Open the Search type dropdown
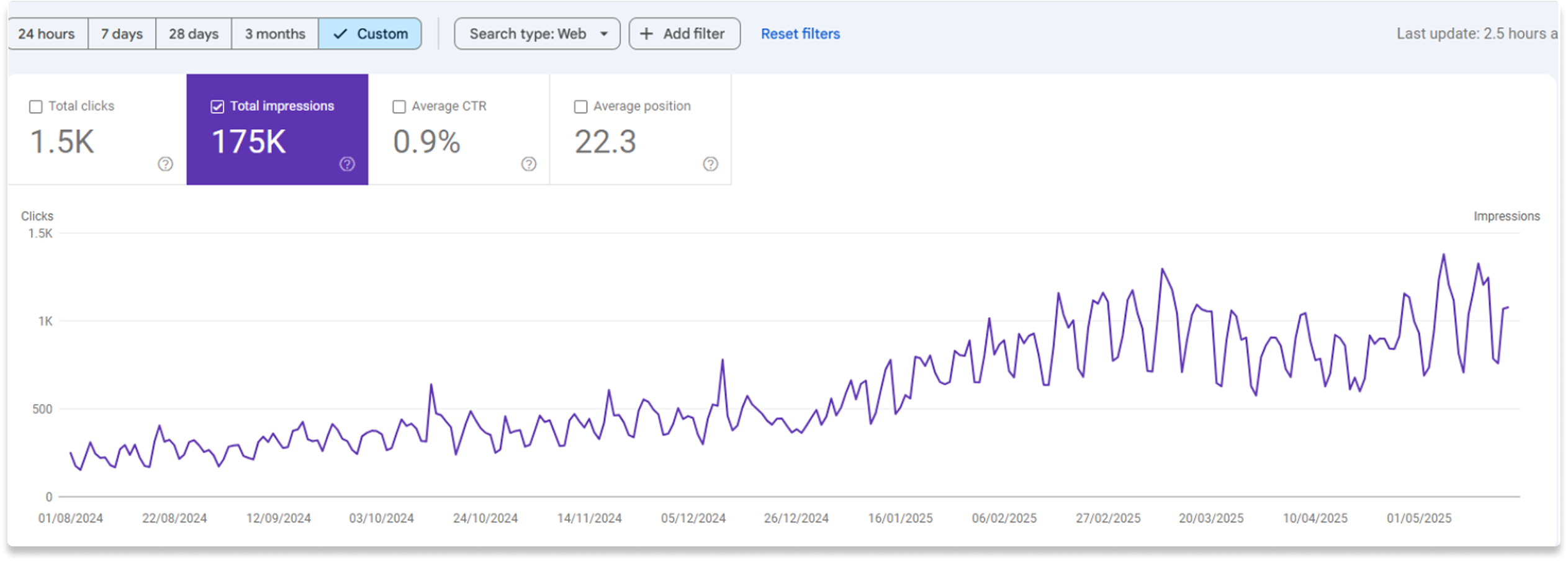Image resolution: width=1568 pixels, height=561 pixels. (x=536, y=34)
